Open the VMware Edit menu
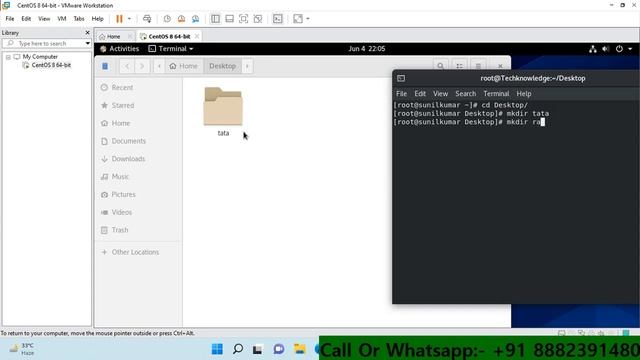Screen dimensions: 640x360 (26, 19)
